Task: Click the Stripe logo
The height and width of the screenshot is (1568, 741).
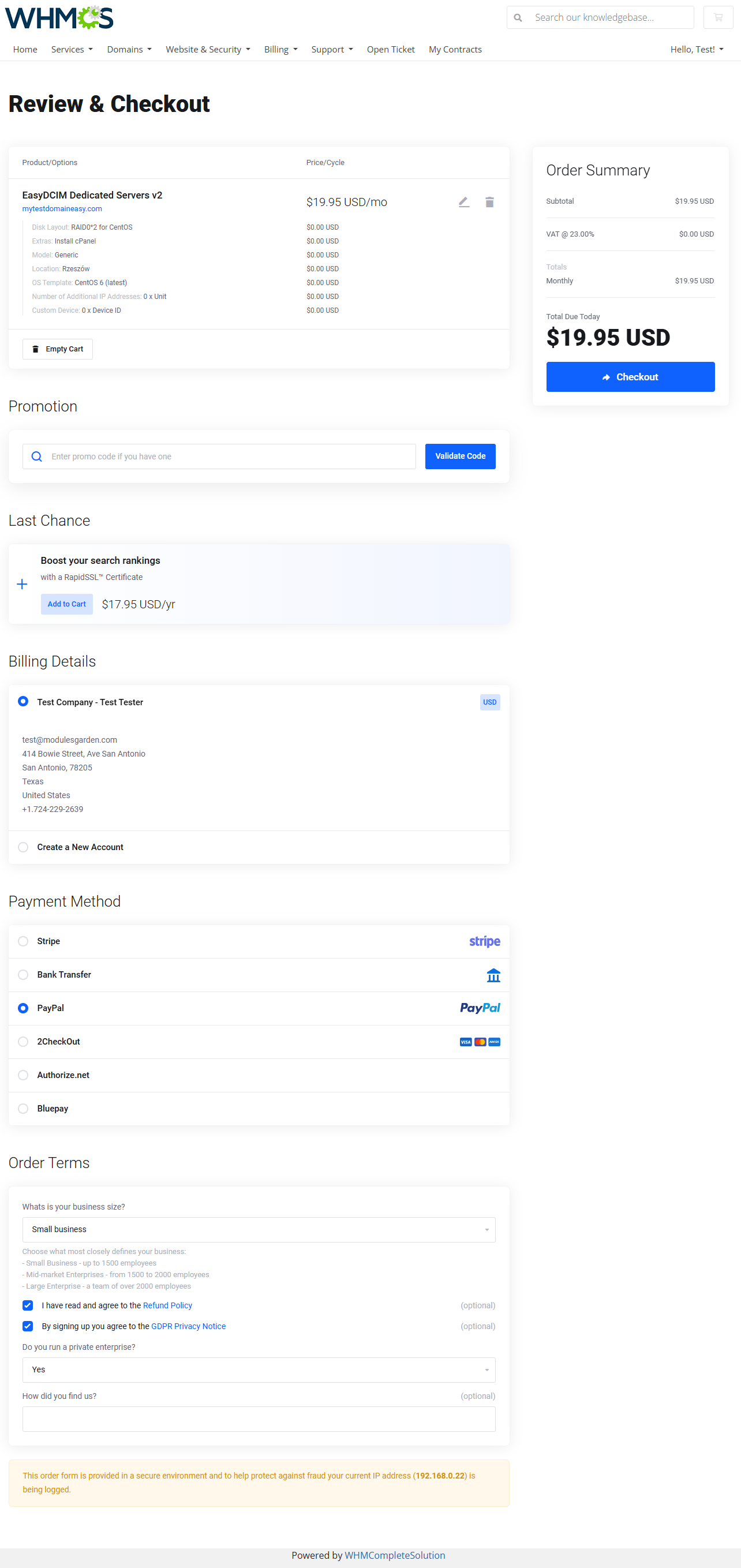Action: coord(485,942)
